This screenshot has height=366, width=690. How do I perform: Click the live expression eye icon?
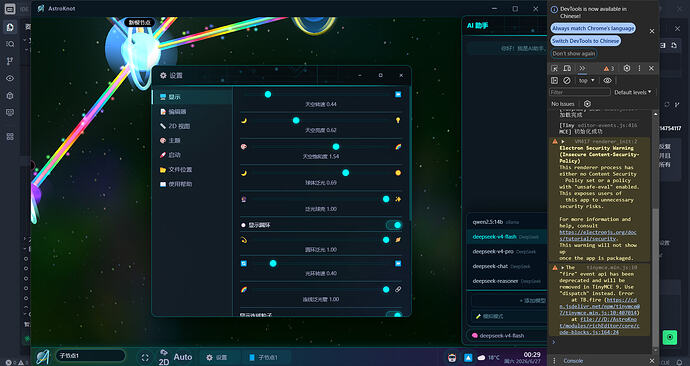607,81
